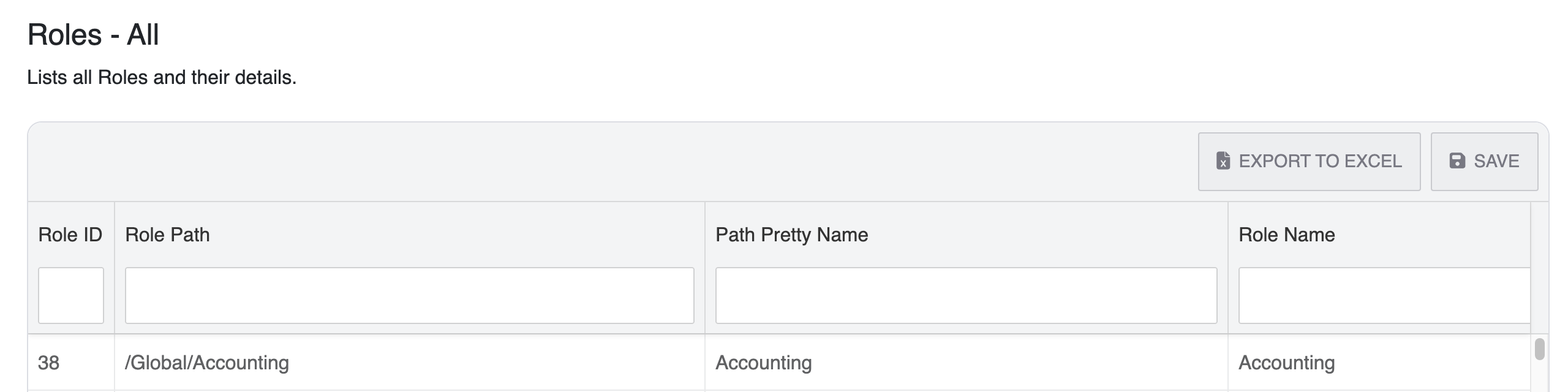1568x392 pixels.
Task: Click the /Global/Accounting role path cell
Action: [x=207, y=363]
